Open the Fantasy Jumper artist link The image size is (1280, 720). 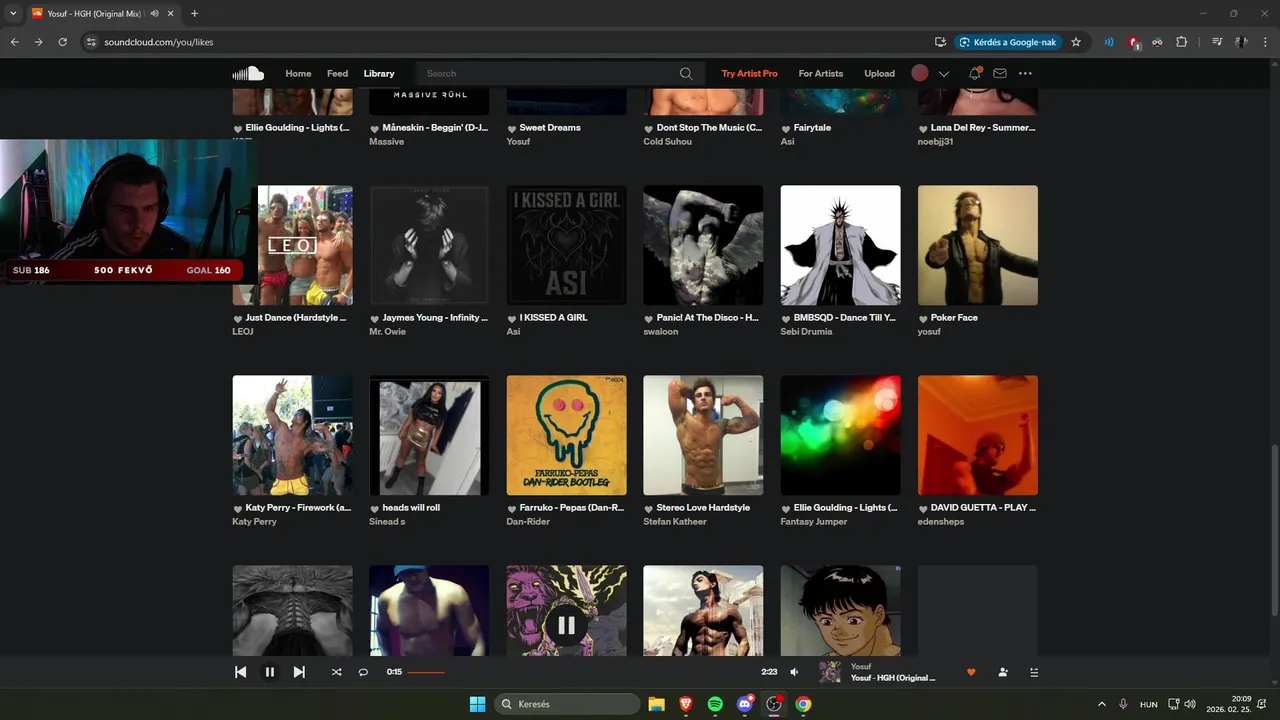814,521
